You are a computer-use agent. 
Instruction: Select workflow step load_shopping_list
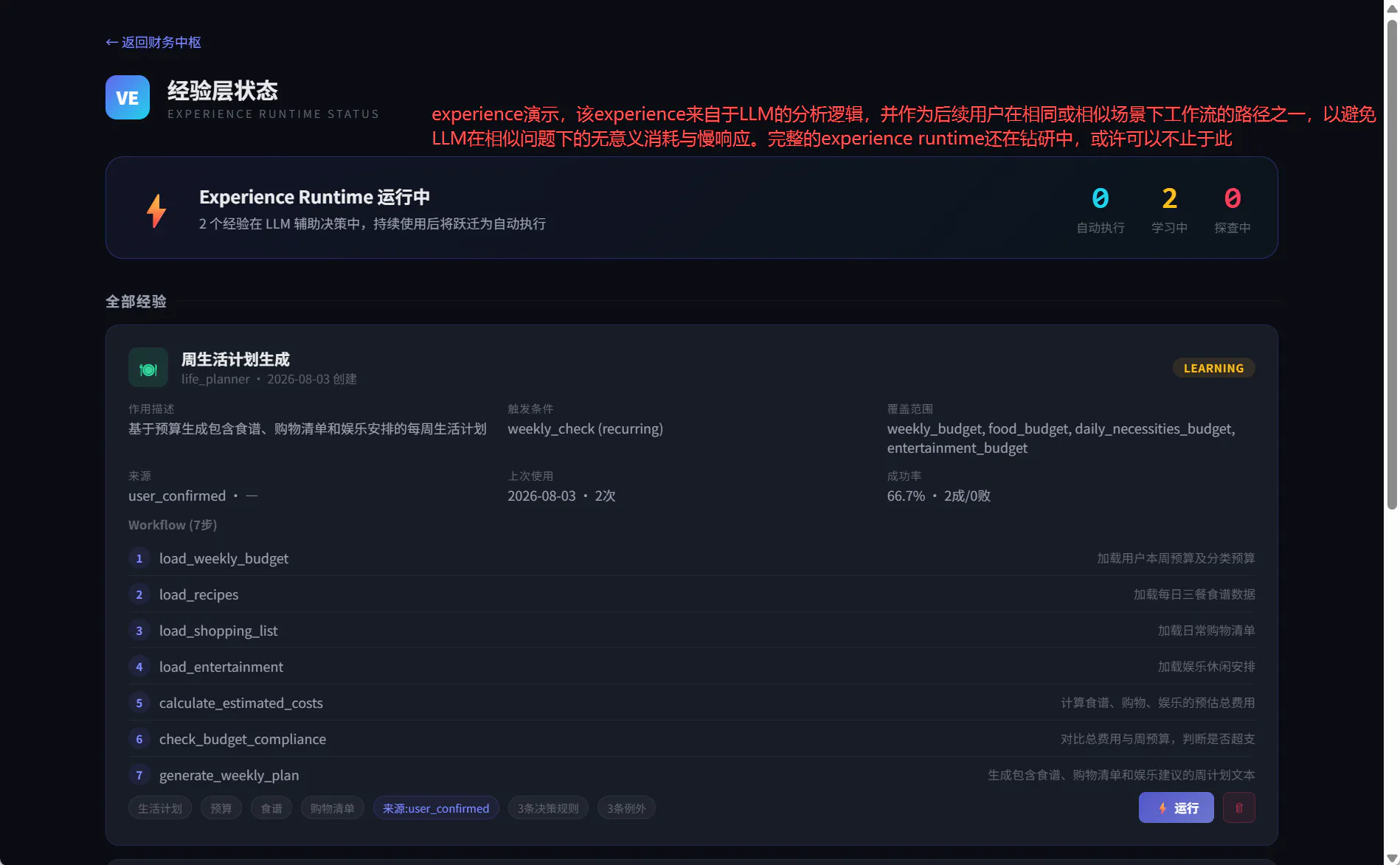692,630
